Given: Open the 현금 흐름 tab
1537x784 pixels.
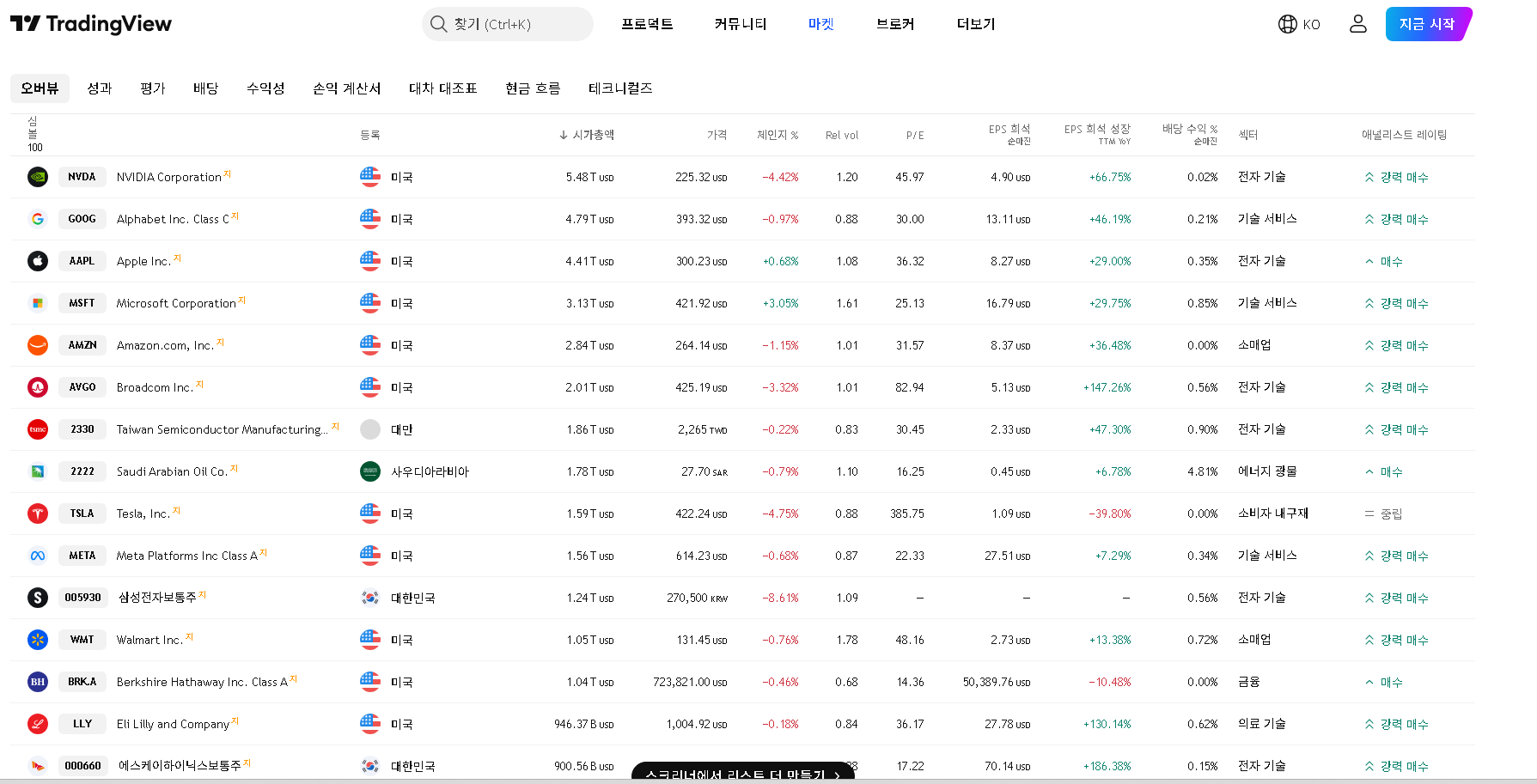Looking at the screenshot, I should coord(533,88).
